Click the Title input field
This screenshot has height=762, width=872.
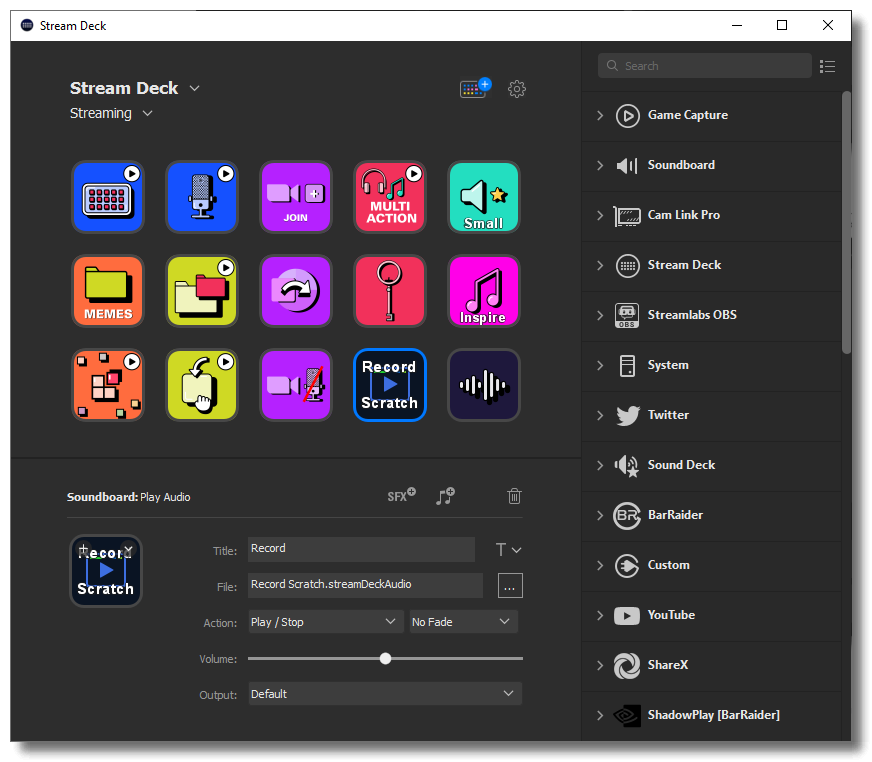coord(361,549)
